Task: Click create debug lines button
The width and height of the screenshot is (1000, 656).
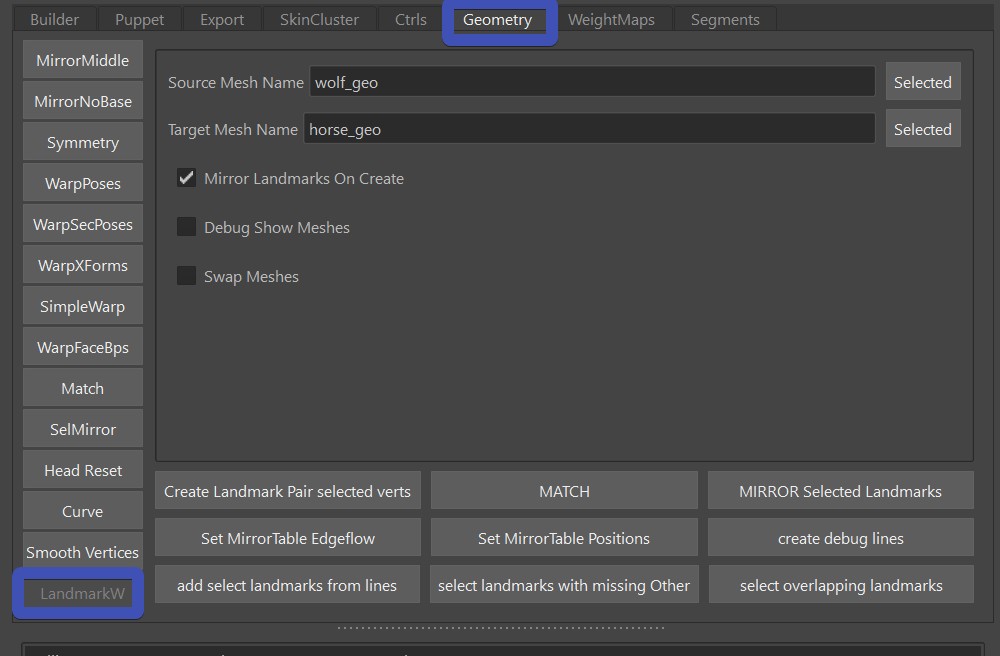Action: (x=840, y=538)
